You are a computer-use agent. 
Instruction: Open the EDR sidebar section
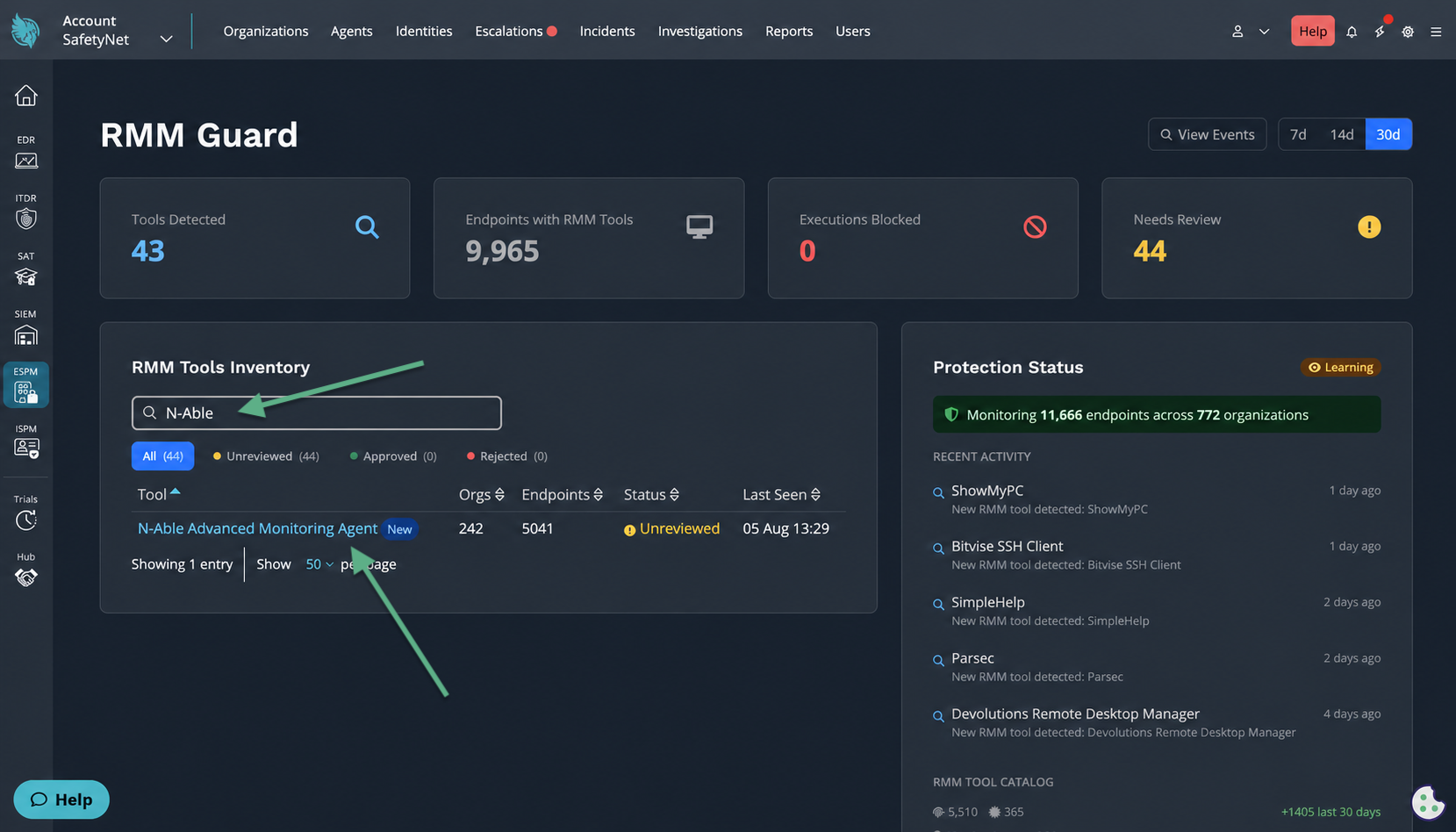pos(26,153)
